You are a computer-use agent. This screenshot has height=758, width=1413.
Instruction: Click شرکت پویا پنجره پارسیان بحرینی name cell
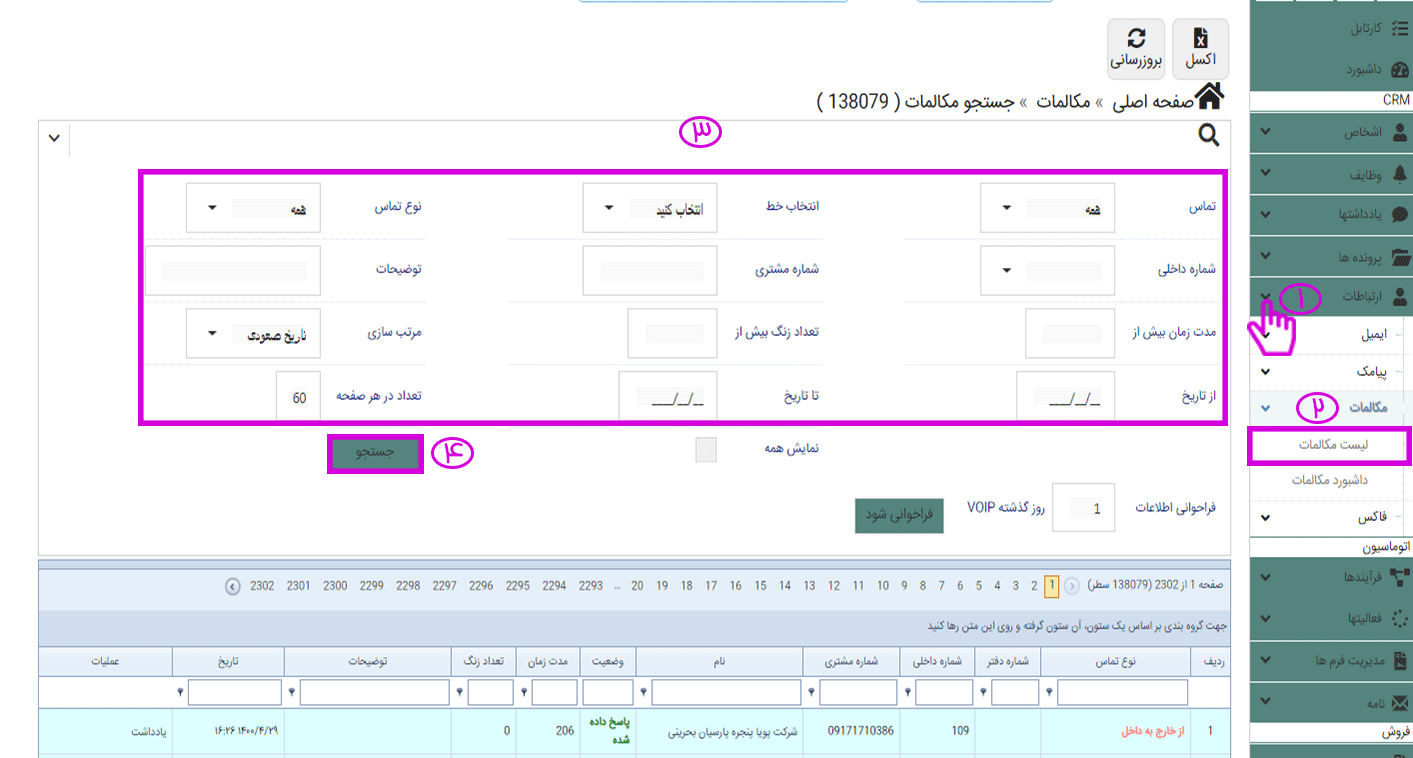(x=718, y=731)
